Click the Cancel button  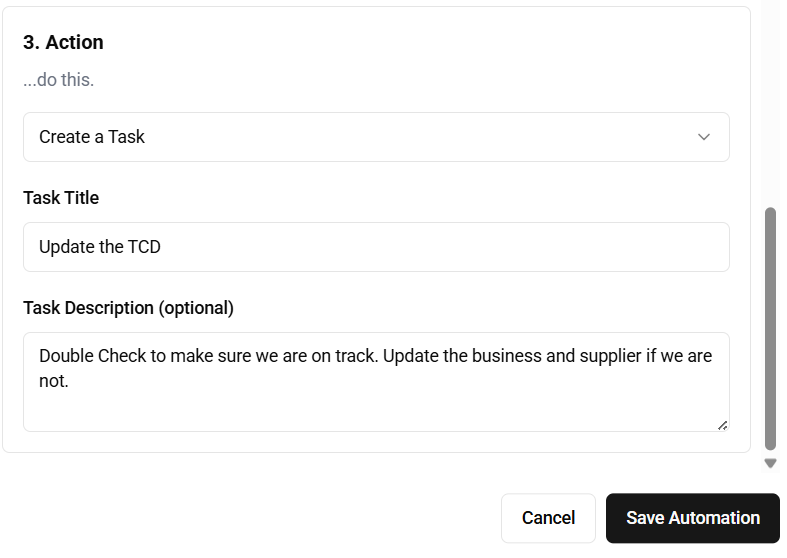click(548, 518)
